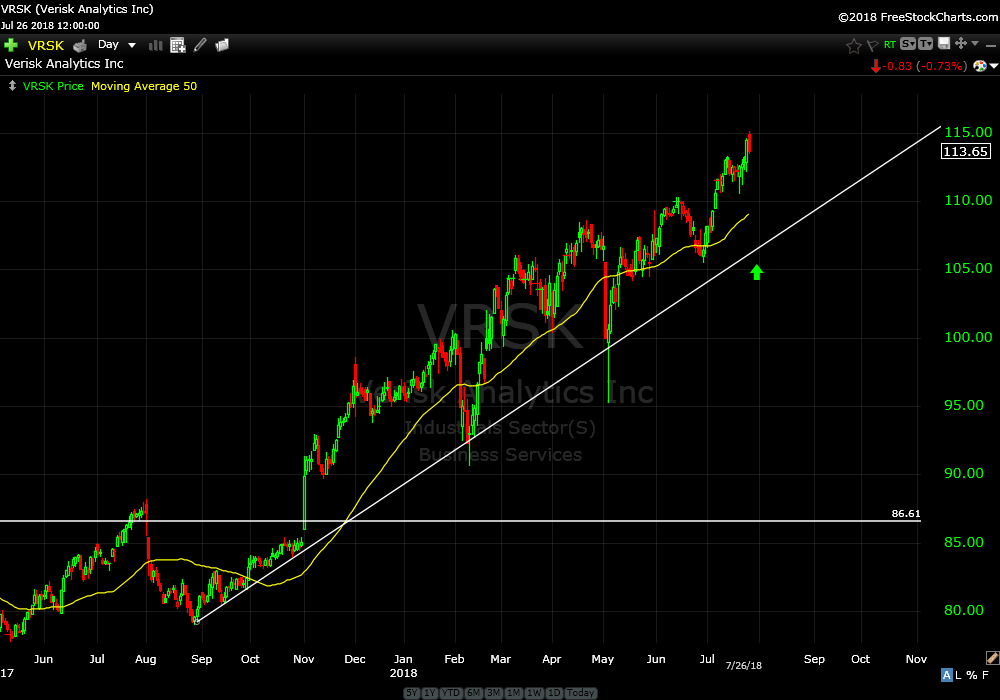Toggle the favorite star for VRSK
The height and width of the screenshot is (700, 1000).
point(854,45)
